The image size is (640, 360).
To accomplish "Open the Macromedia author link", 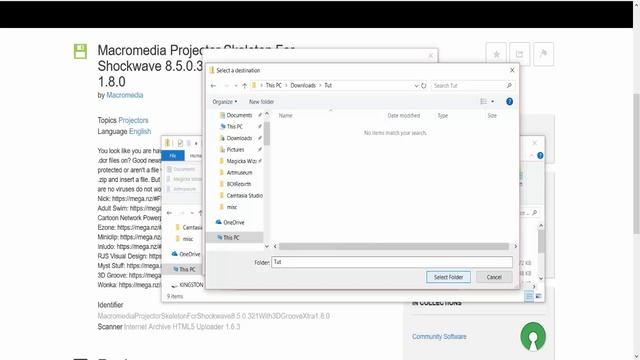I will 124,95.
